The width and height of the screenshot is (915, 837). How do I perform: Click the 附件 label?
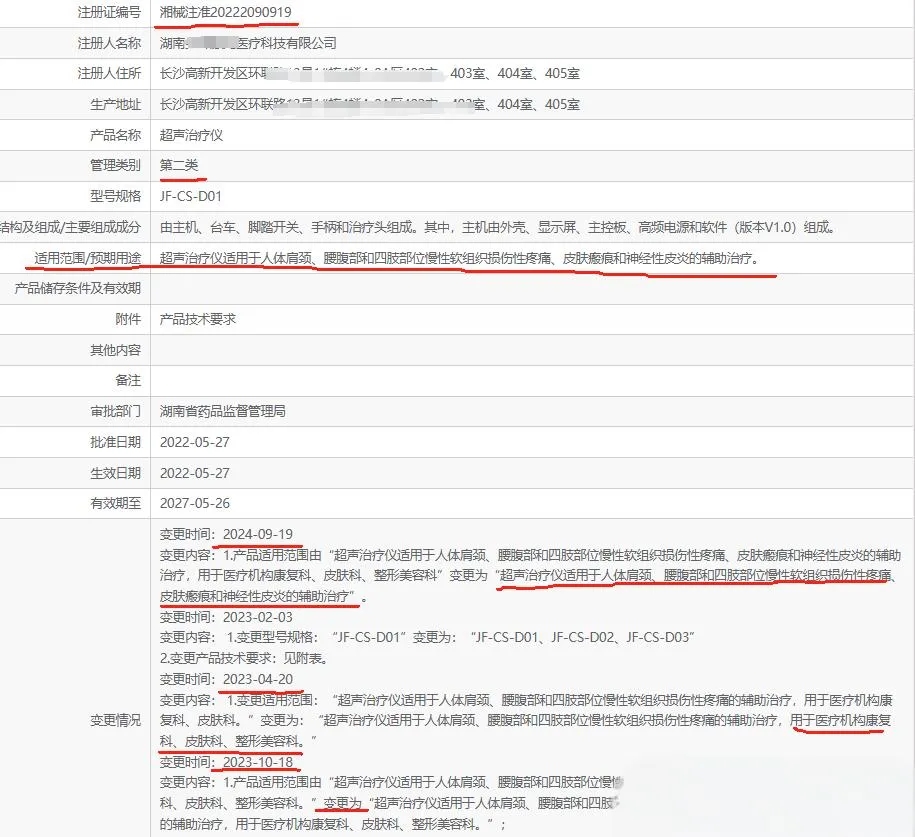coord(128,319)
